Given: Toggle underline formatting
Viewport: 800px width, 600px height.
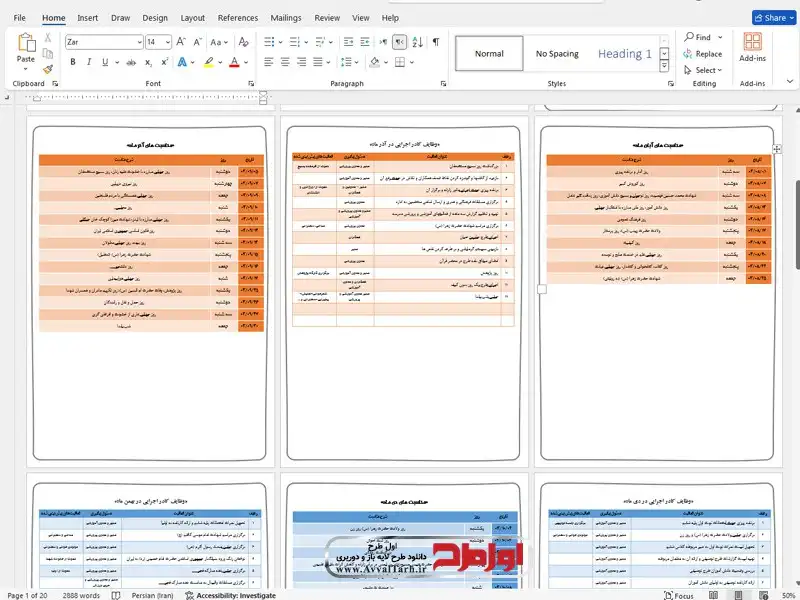Looking at the screenshot, I should coord(105,62).
